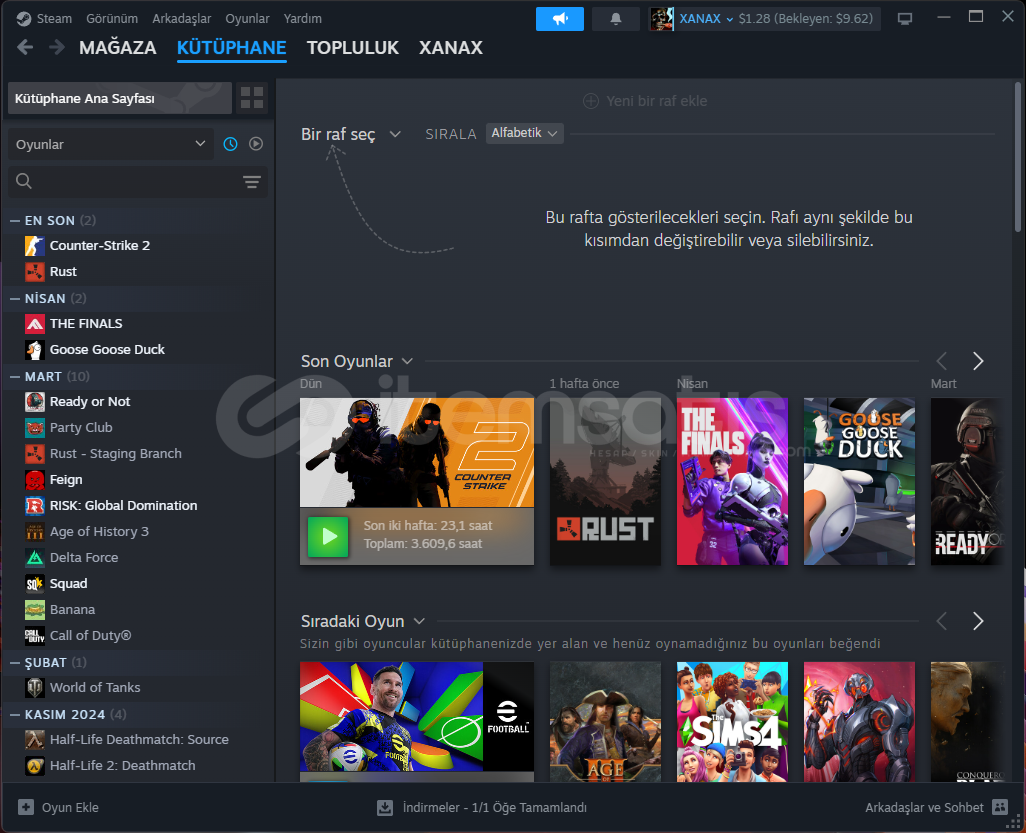
Task: Open the Alfabetik sort dropdown
Action: [524, 133]
